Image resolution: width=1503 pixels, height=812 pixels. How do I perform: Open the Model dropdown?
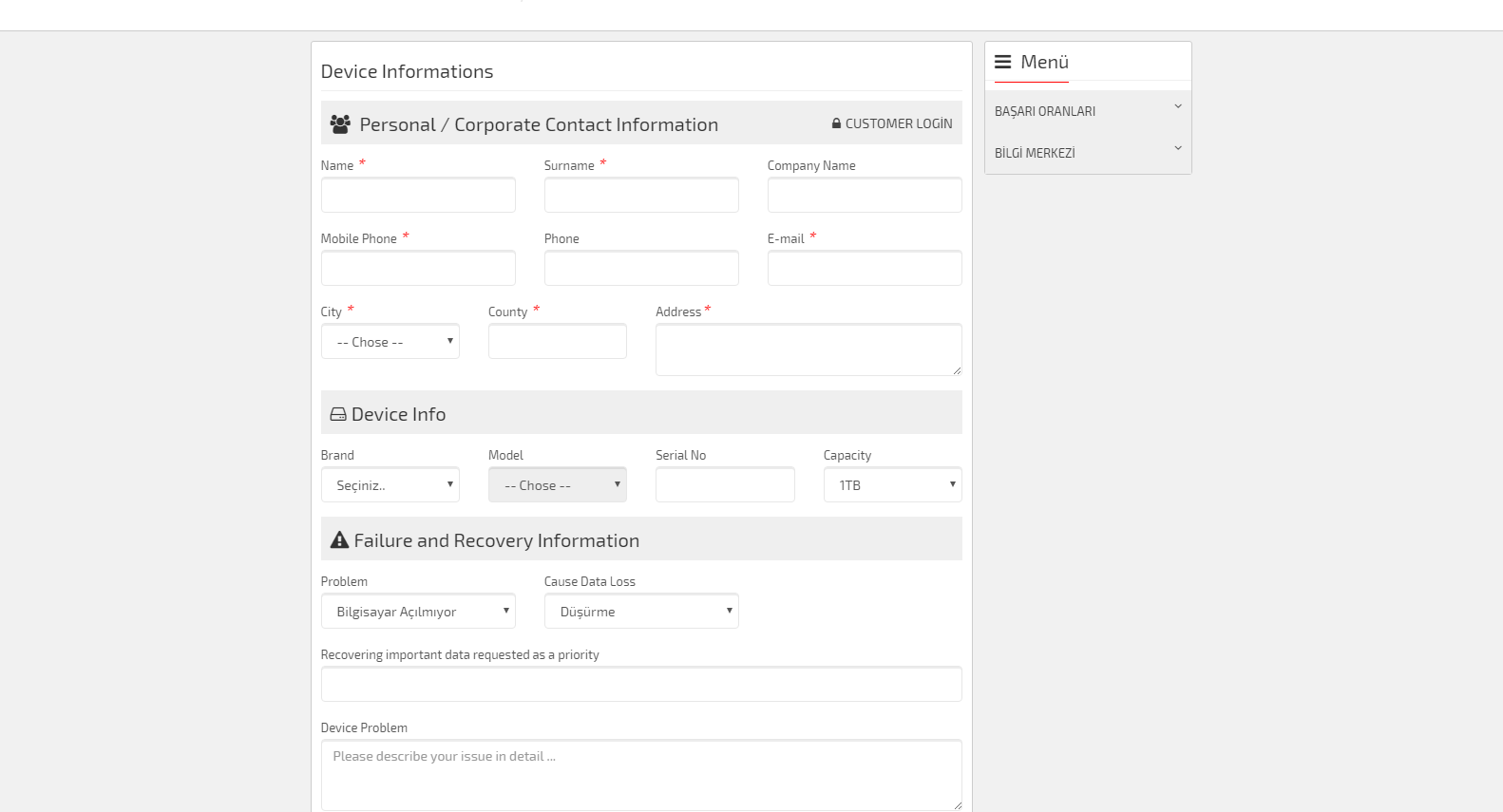pyautogui.click(x=557, y=485)
